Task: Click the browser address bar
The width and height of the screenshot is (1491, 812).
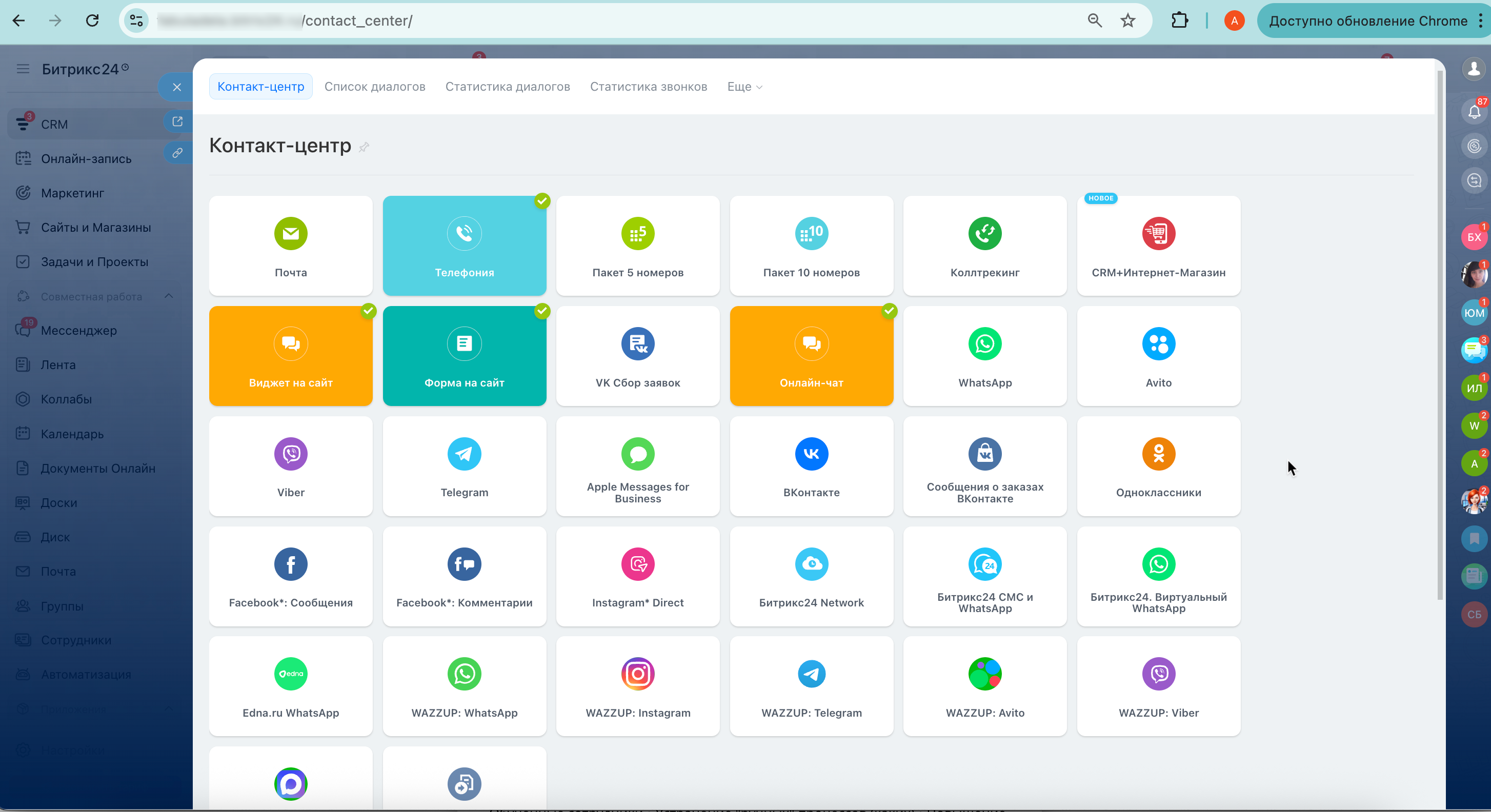Action: pos(579,21)
